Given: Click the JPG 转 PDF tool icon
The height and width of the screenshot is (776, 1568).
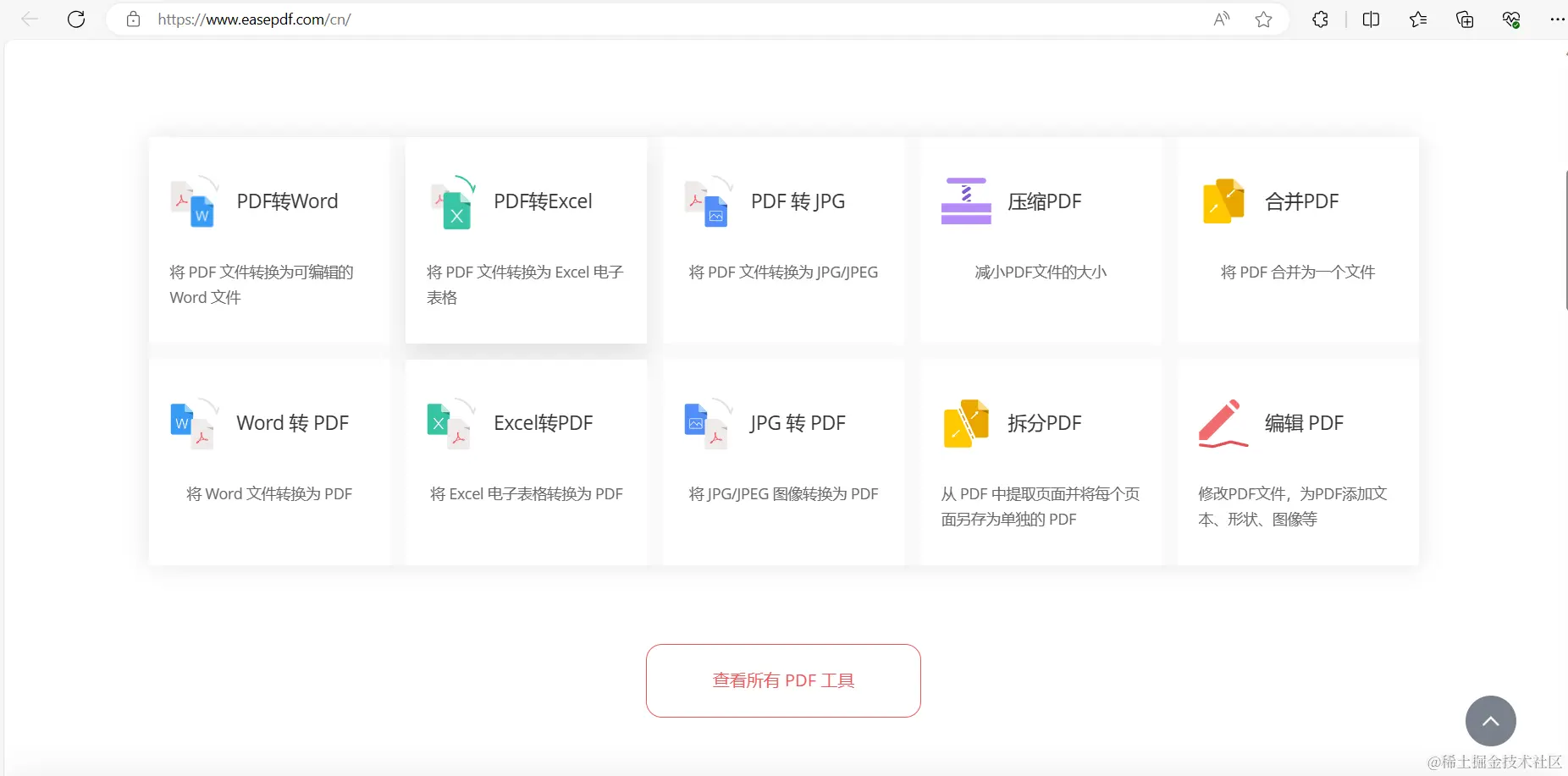Looking at the screenshot, I should point(709,423).
